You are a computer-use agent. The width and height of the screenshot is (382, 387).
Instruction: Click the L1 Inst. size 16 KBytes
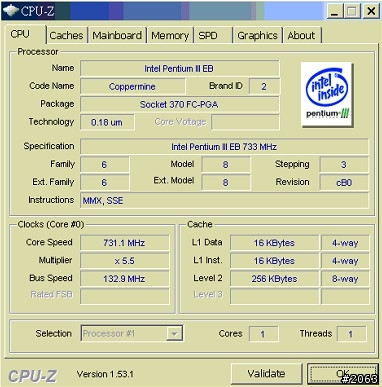click(x=274, y=261)
